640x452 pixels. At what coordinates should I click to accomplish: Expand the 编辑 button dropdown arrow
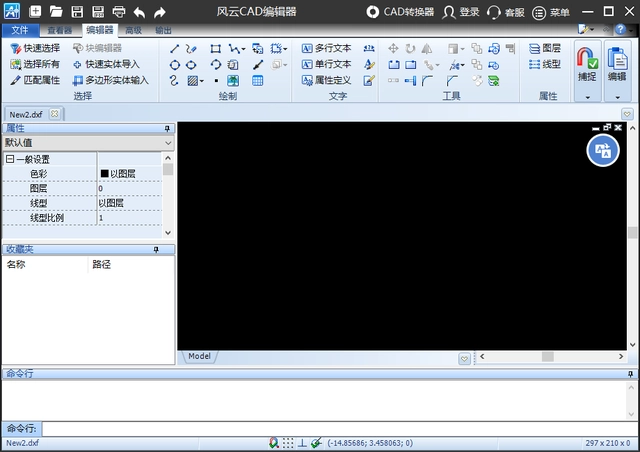pyautogui.click(x=617, y=98)
